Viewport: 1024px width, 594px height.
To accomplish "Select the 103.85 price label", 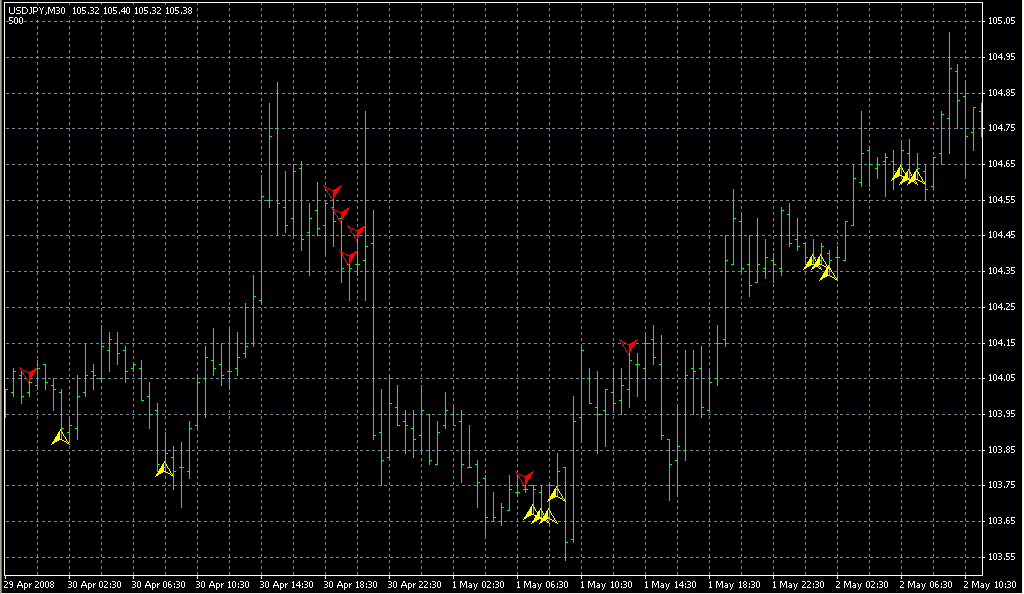I will (x=1001, y=450).
